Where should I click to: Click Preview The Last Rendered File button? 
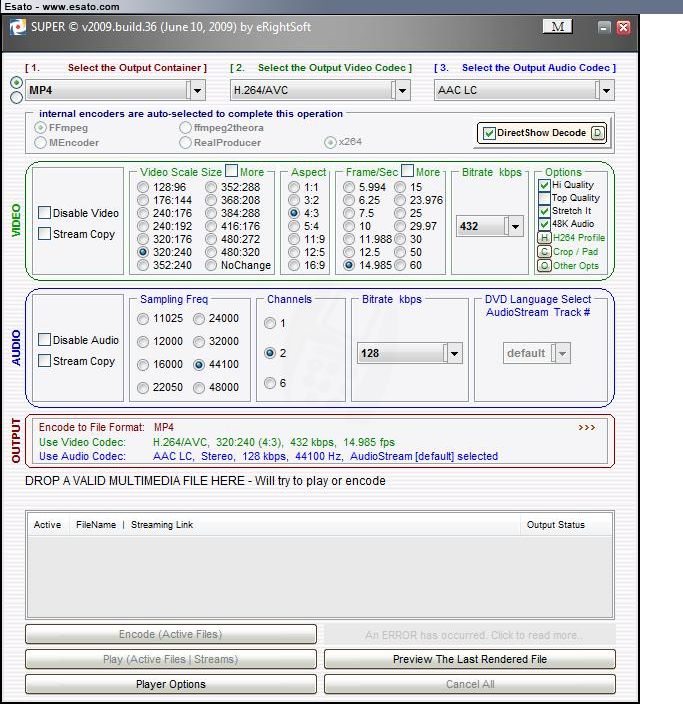pyautogui.click(x=470, y=659)
